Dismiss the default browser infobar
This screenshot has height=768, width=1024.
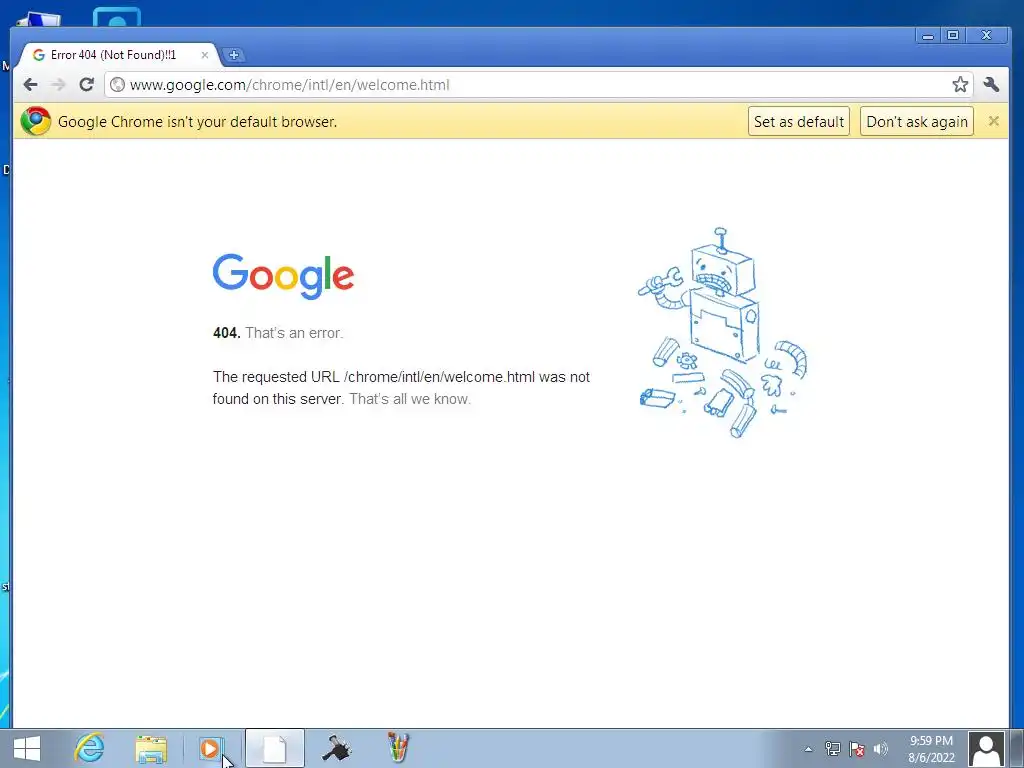[993, 121]
